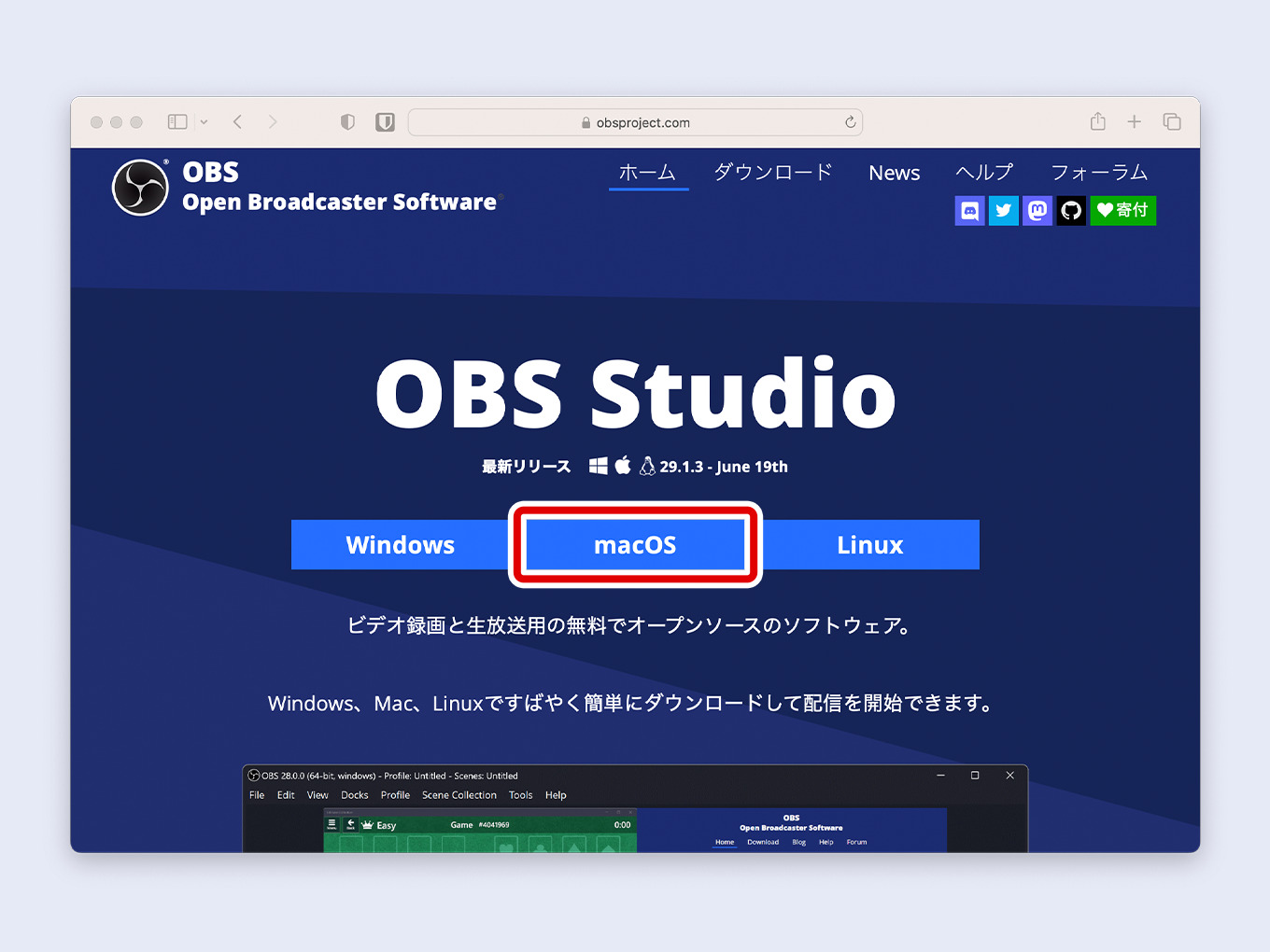Reload the page with the refresh icon
Image resolution: width=1270 pixels, height=952 pixels.
tap(850, 121)
